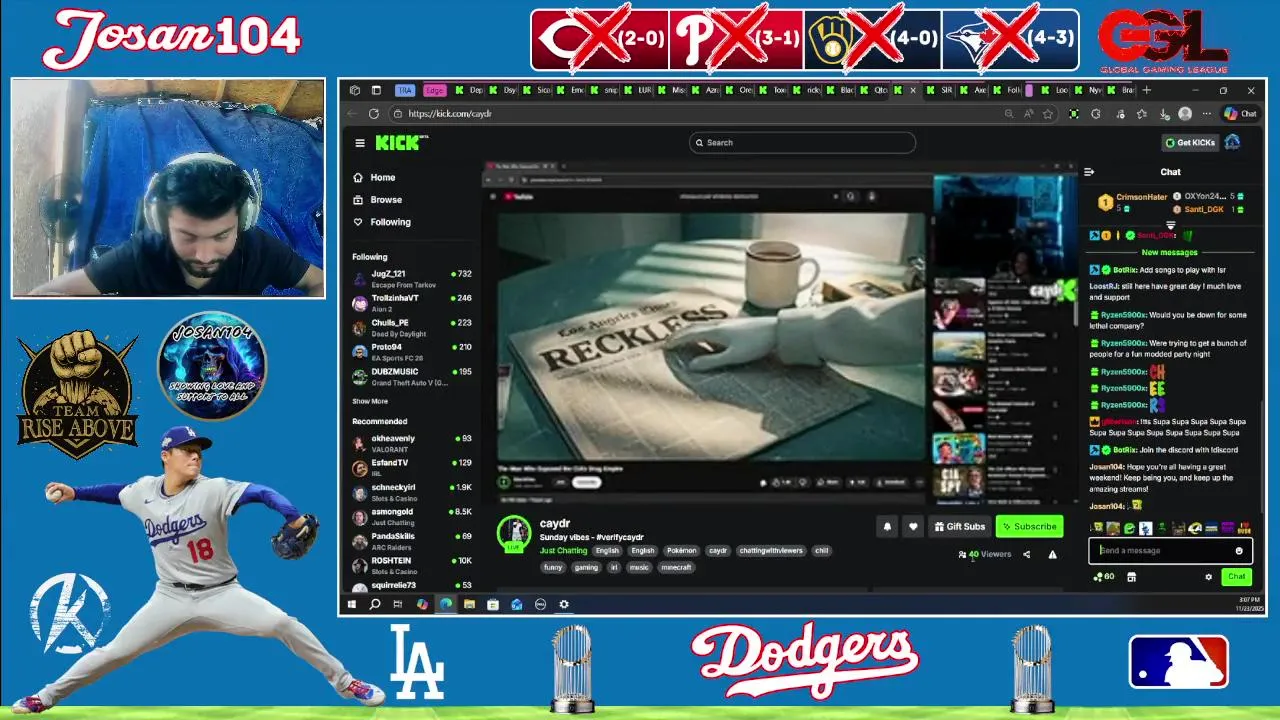This screenshot has height=720, width=1280.
Task: Open ROSHTEIN recommended channel
Action: (412, 565)
